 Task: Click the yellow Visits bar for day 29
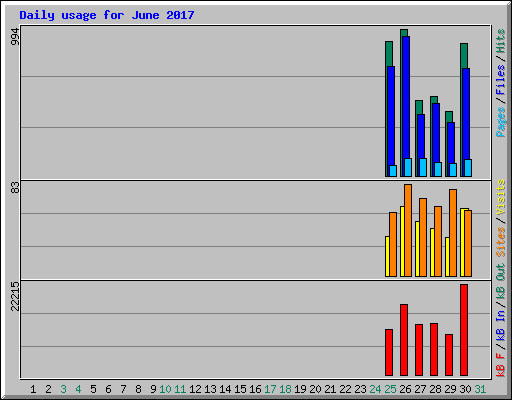coord(447,257)
